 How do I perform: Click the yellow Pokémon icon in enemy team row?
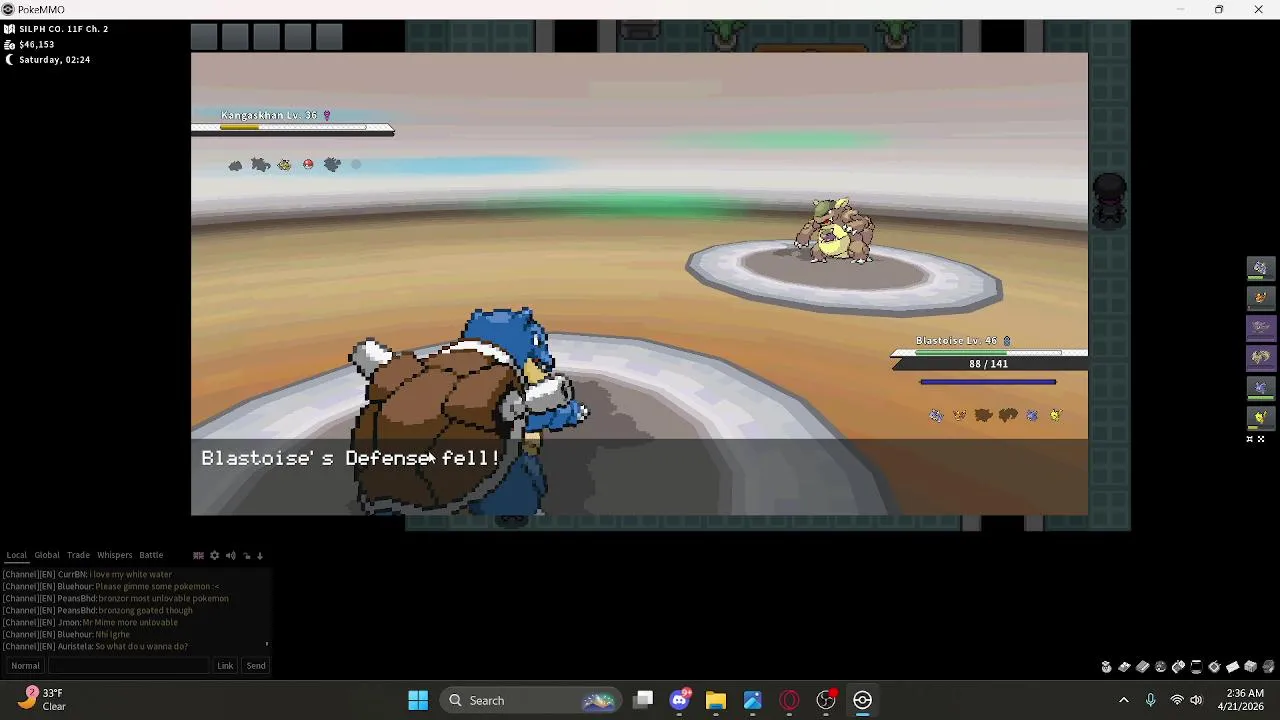click(284, 164)
